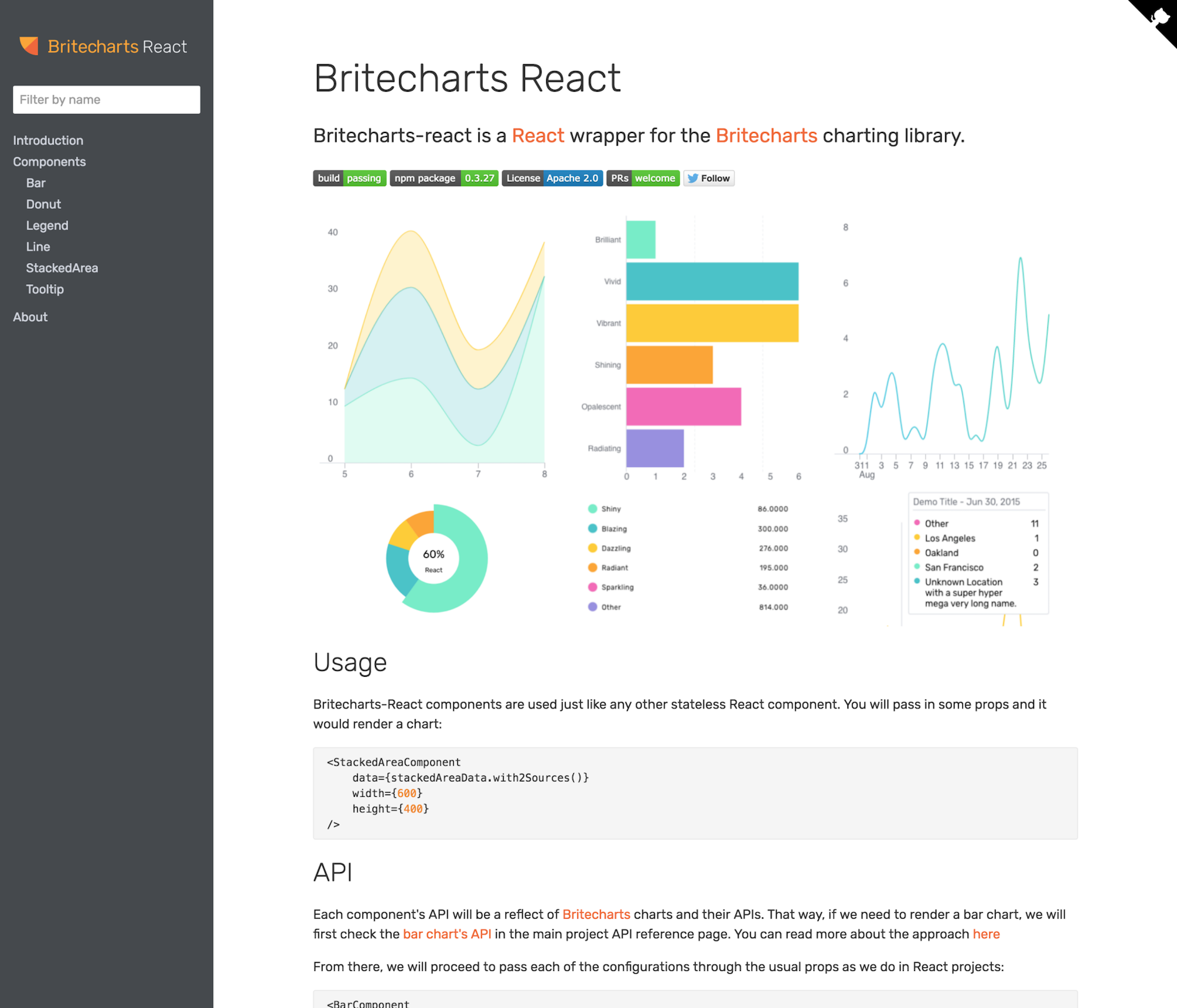Focus the Filter by name field
This screenshot has width=1177, height=1008.
[x=107, y=99]
